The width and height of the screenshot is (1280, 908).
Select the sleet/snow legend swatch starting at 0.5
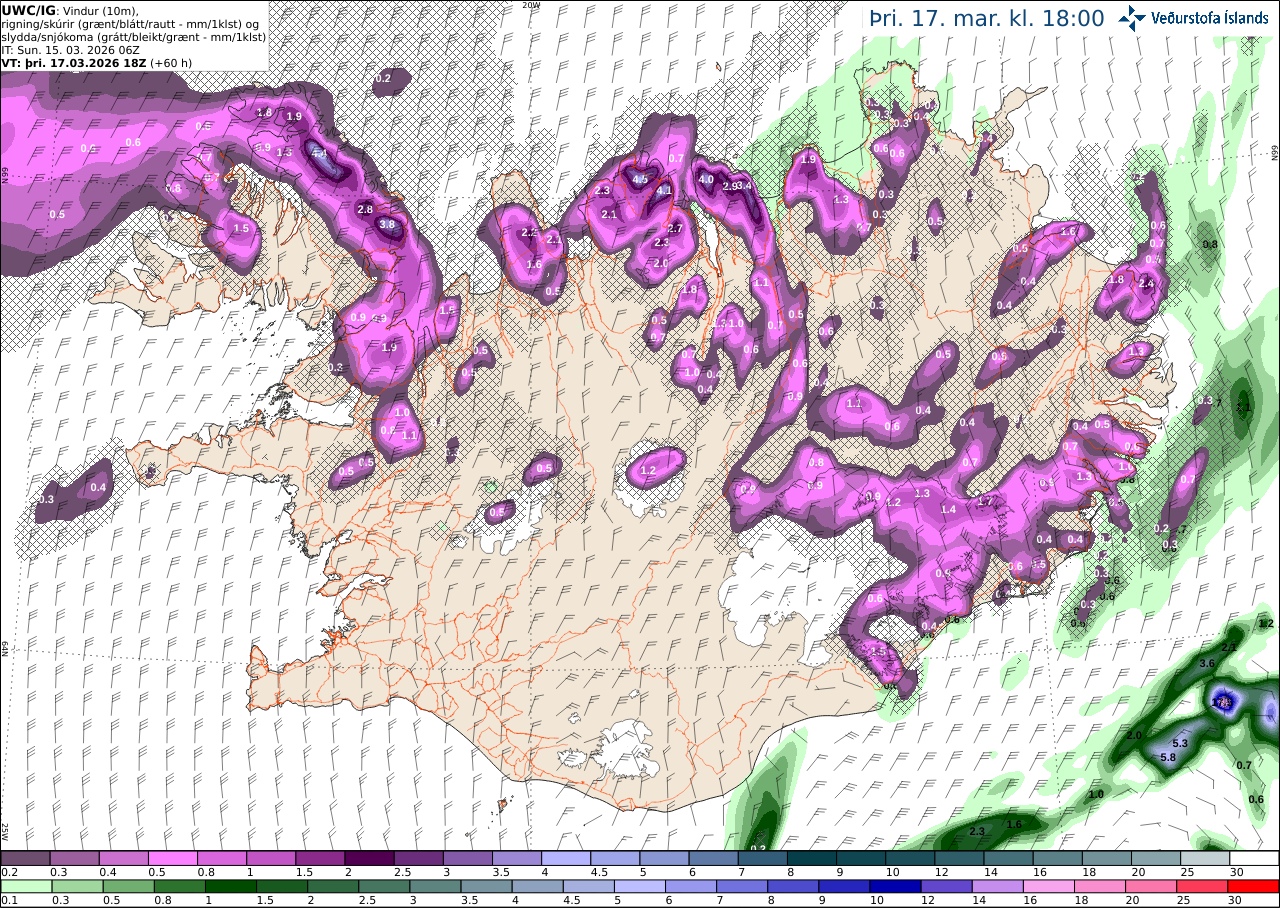(x=173, y=858)
